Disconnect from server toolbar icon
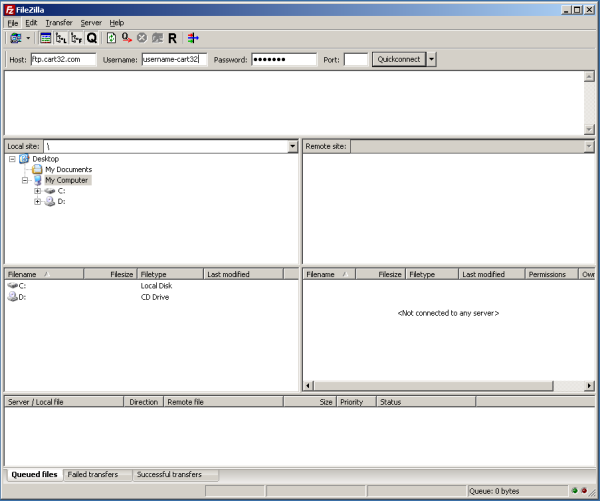 pos(157,38)
